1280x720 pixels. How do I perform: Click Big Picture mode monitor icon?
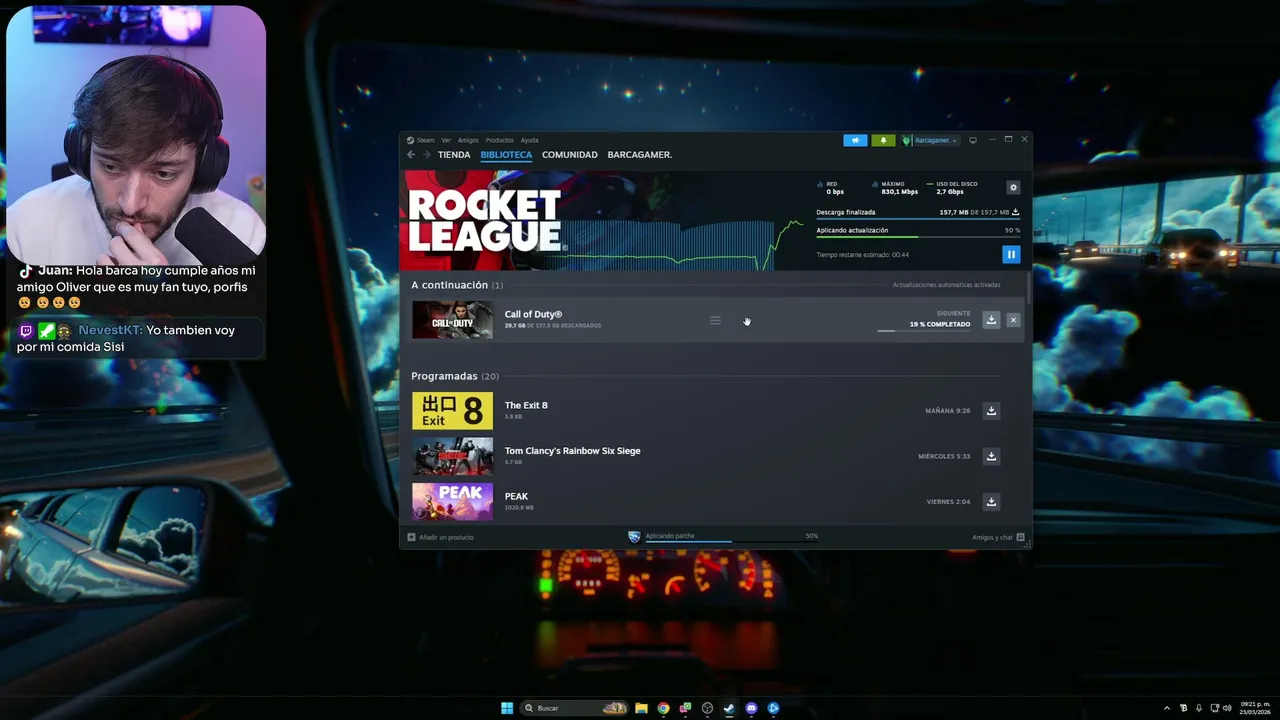[x=973, y=140]
